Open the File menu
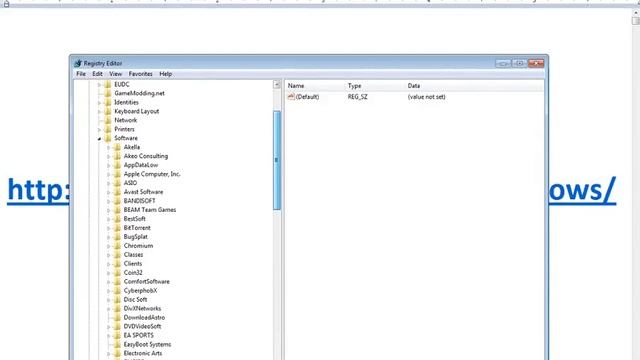The height and width of the screenshot is (360, 640). point(81,74)
